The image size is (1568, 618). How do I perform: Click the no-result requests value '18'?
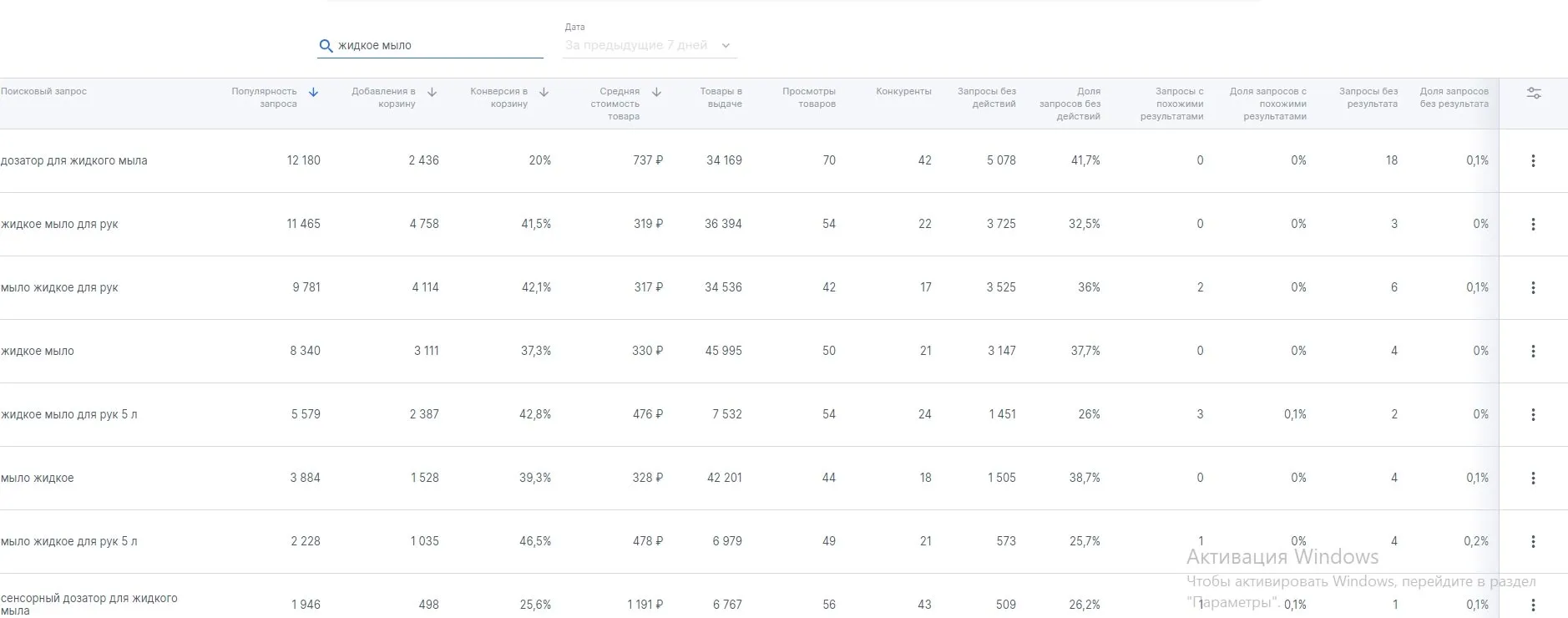1392,160
